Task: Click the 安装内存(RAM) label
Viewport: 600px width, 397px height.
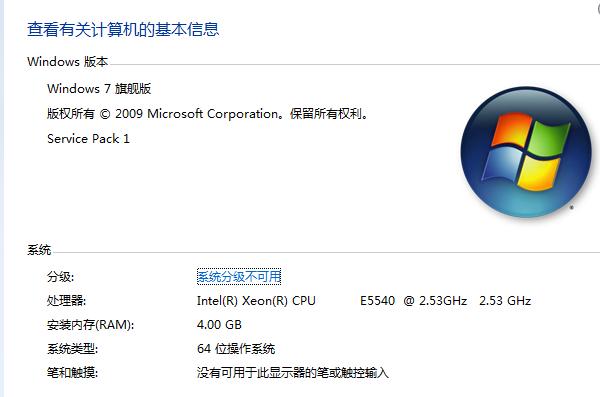Action: (90, 325)
